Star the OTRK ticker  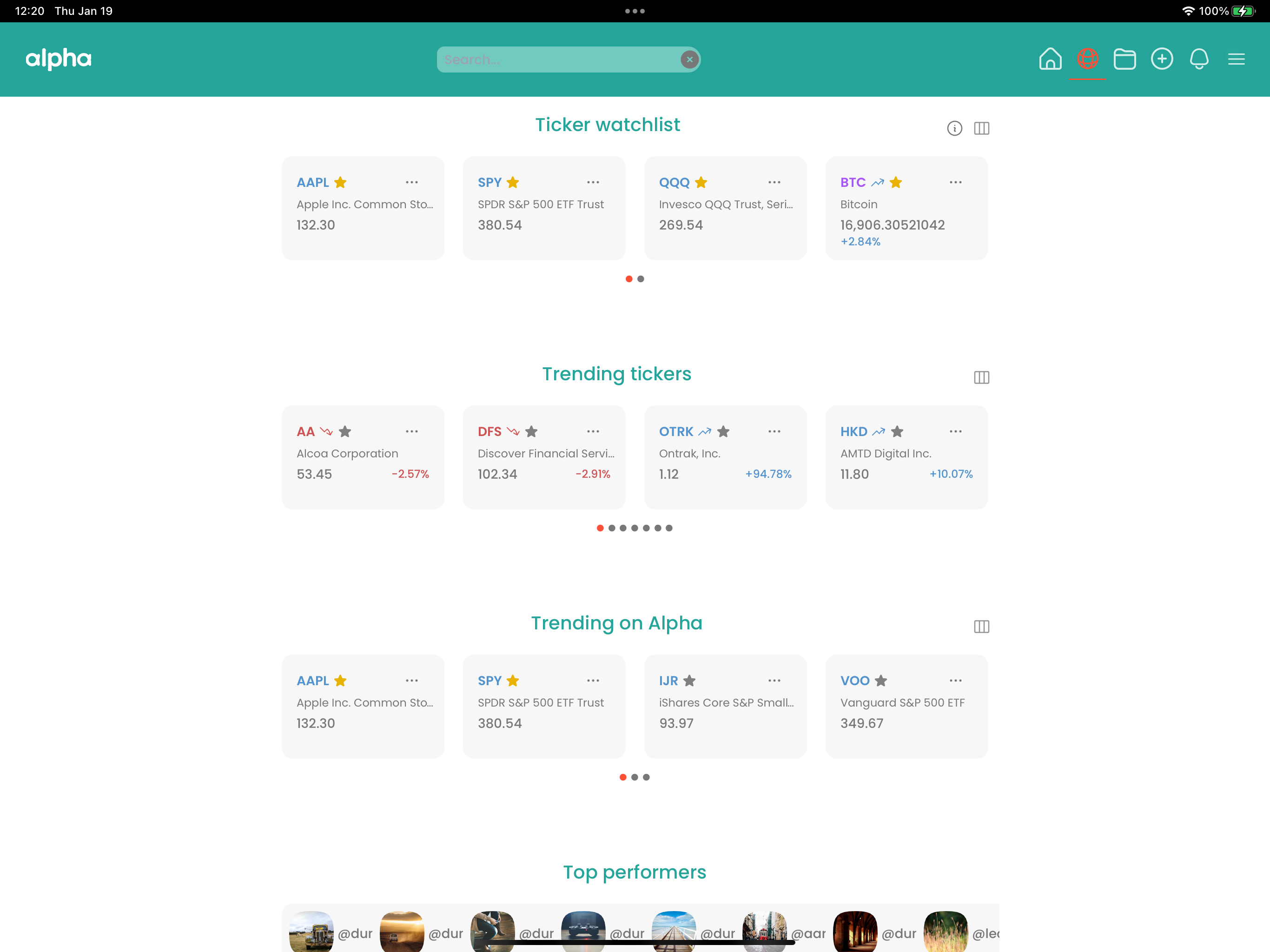point(723,431)
